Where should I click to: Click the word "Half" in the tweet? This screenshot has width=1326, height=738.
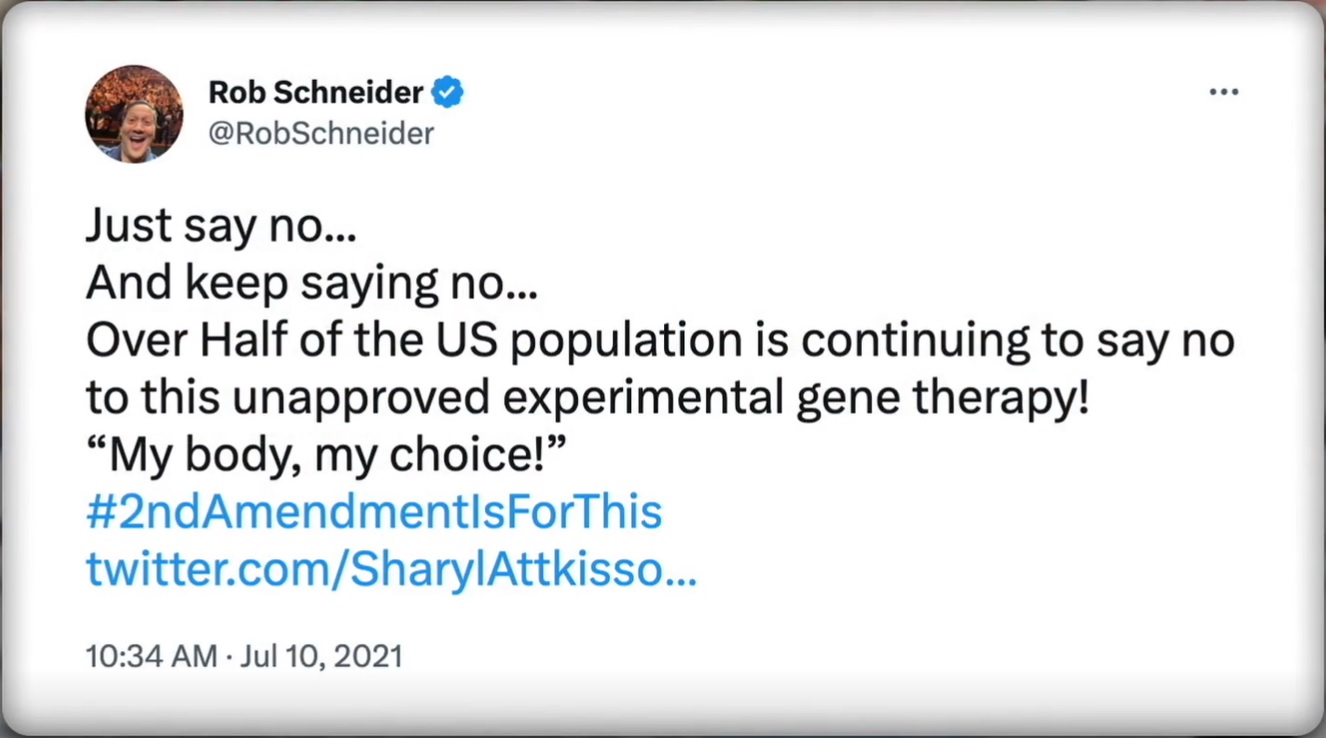point(245,341)
